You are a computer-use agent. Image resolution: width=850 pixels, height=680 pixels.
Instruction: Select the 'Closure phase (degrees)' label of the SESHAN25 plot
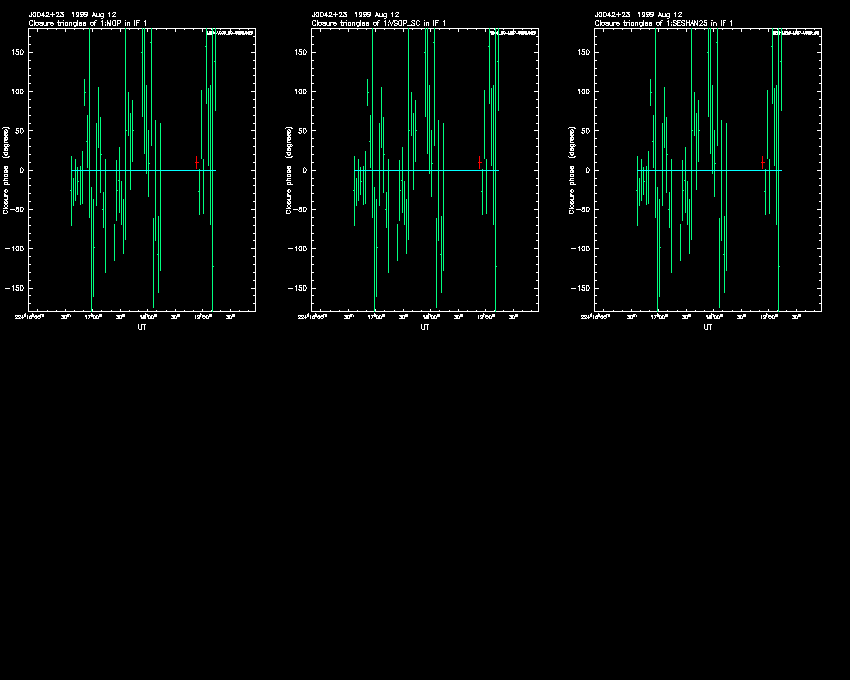572,170
